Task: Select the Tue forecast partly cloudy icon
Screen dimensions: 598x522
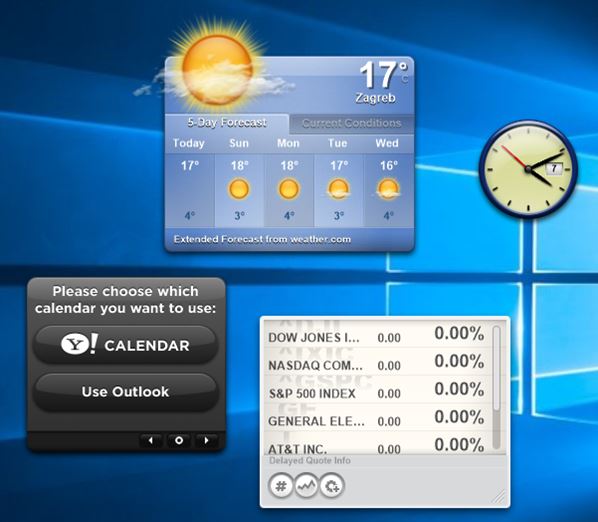Action: click(338, 189)
